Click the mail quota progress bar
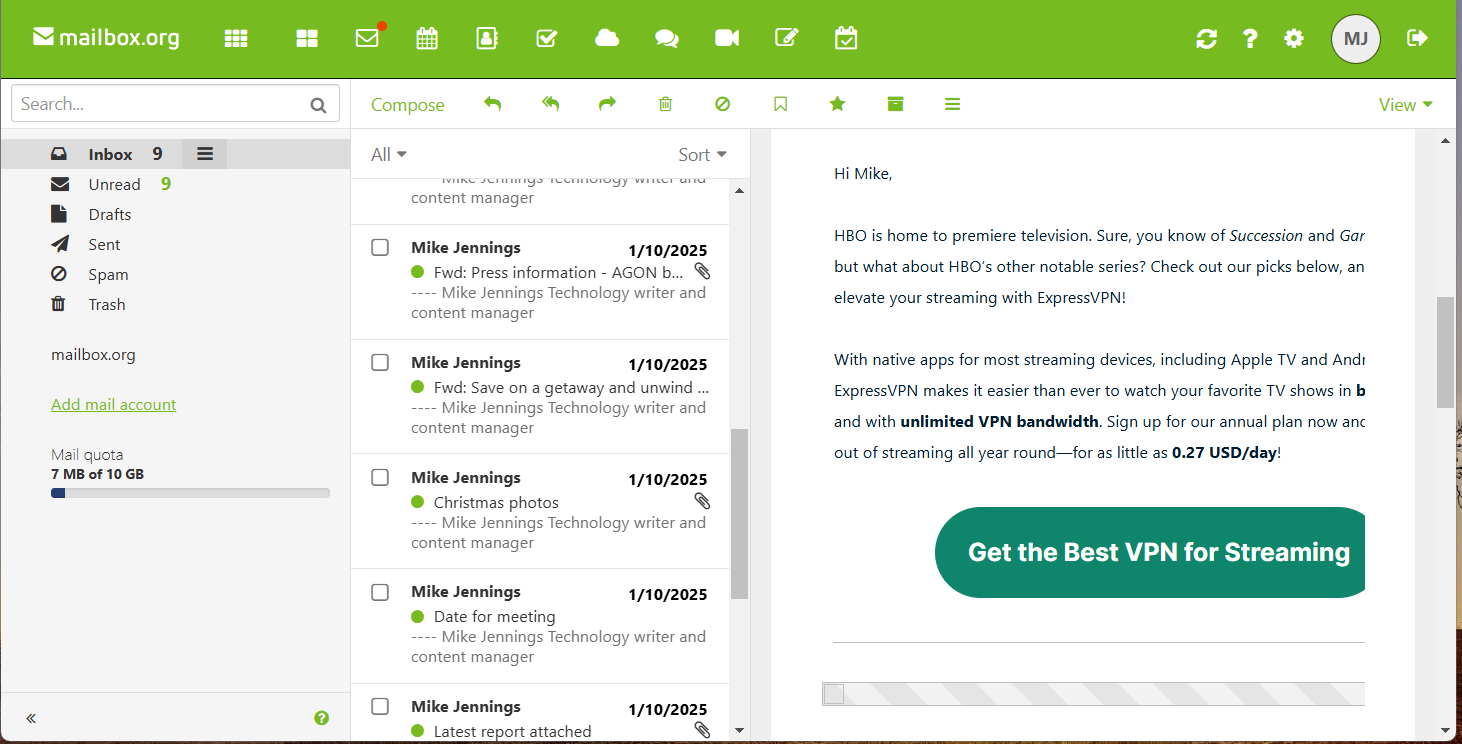1462x744 pixels. click(190, 493)
